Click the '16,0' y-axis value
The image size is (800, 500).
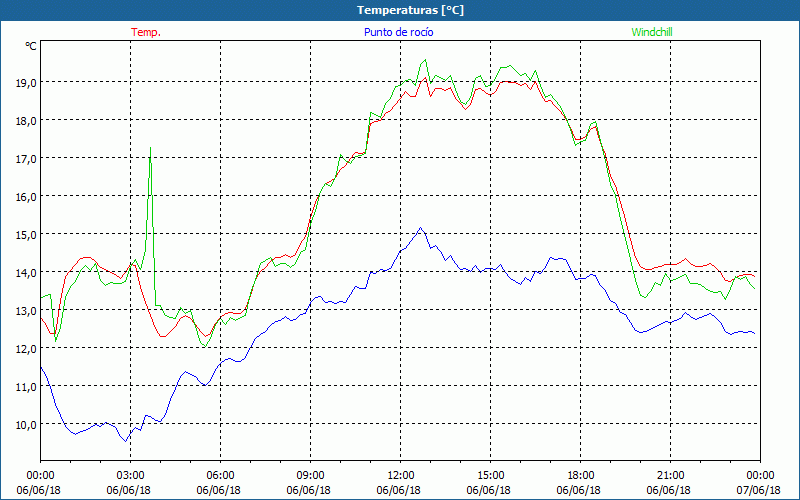[x=27, y=196]
